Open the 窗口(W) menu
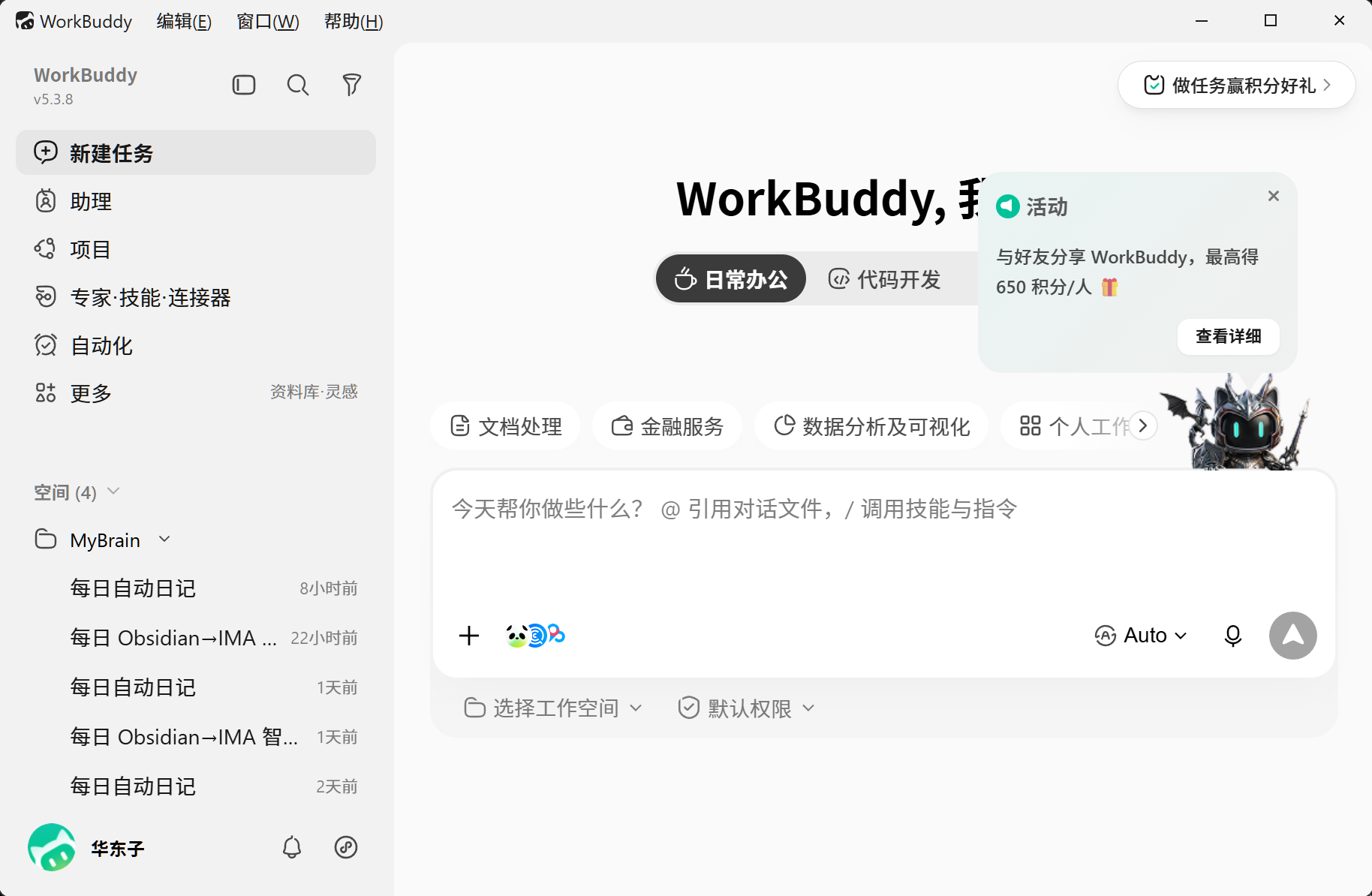This screenshot has width=1372, height=896. pyautogui.click(x=268, y=21)
